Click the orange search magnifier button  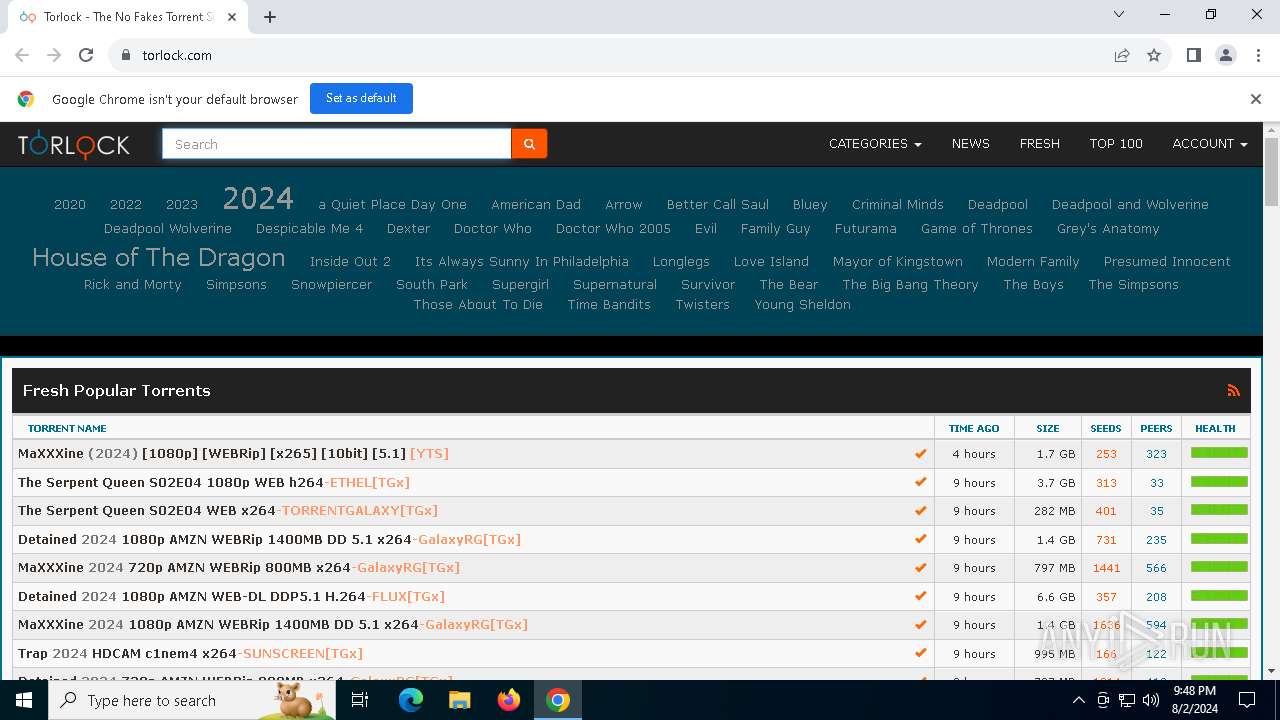[x=529, y=144]
